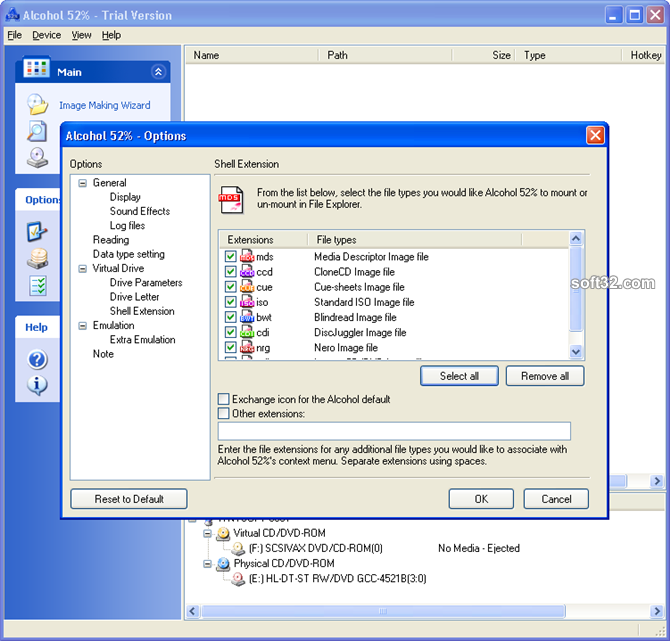
Task: Uncheck the nrg extension checkbox
Action: tap(230, 347)
